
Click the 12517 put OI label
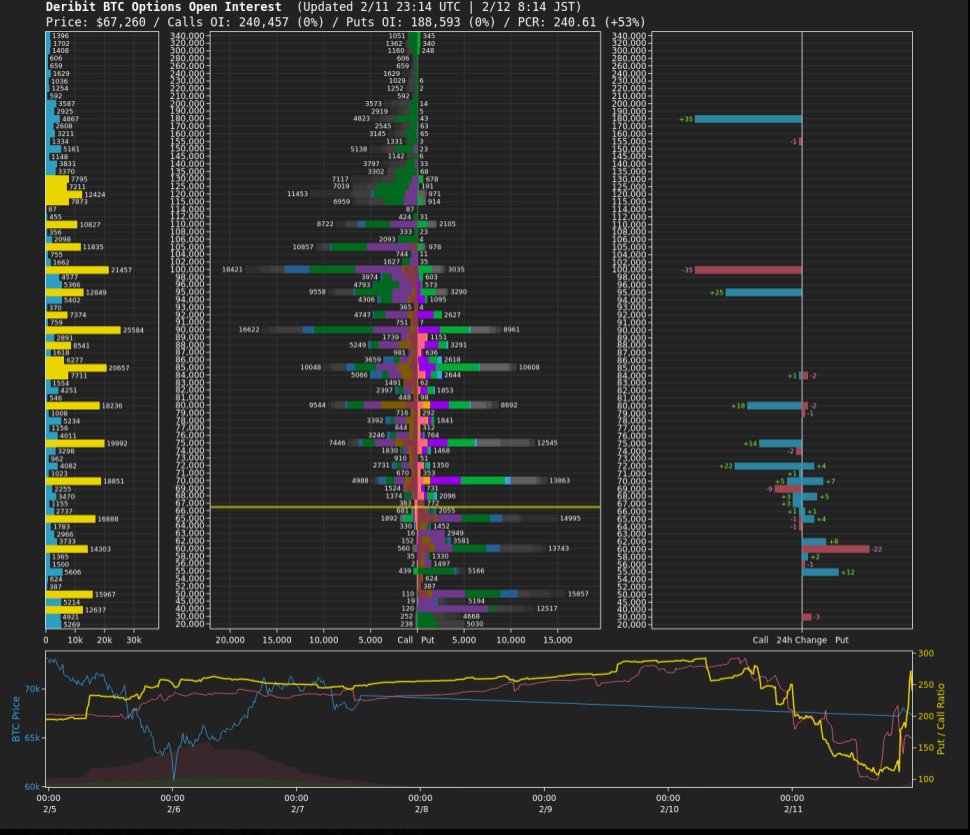pyautogui.click(x=547, y=609)
